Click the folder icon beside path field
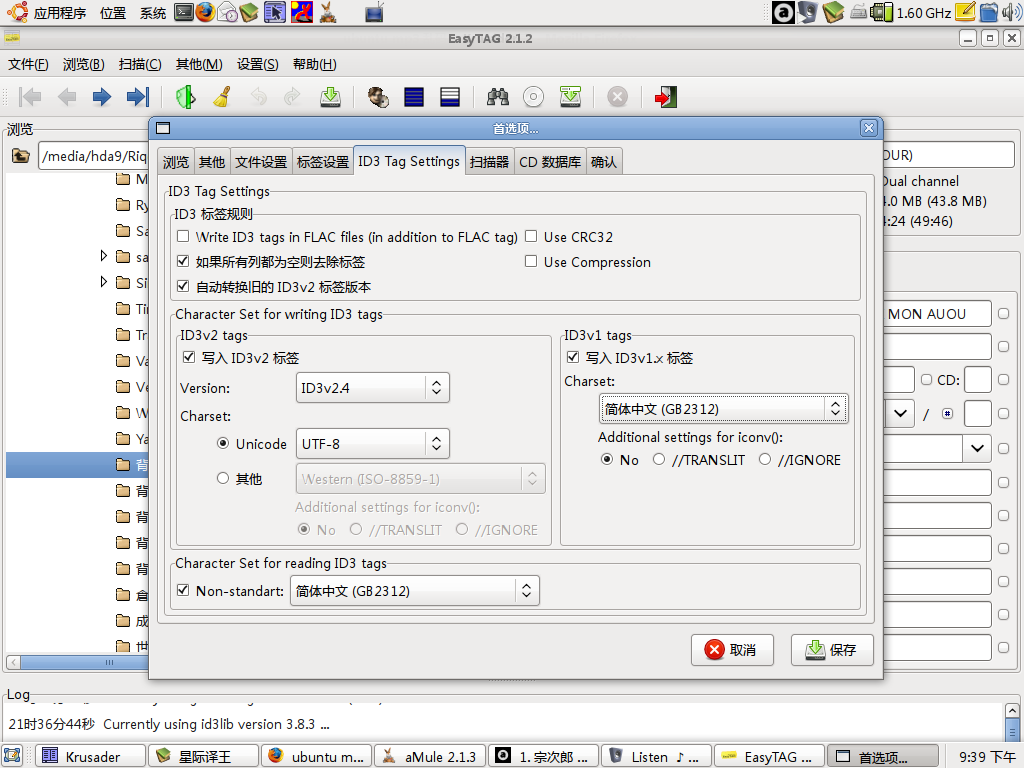 [21, 156]
